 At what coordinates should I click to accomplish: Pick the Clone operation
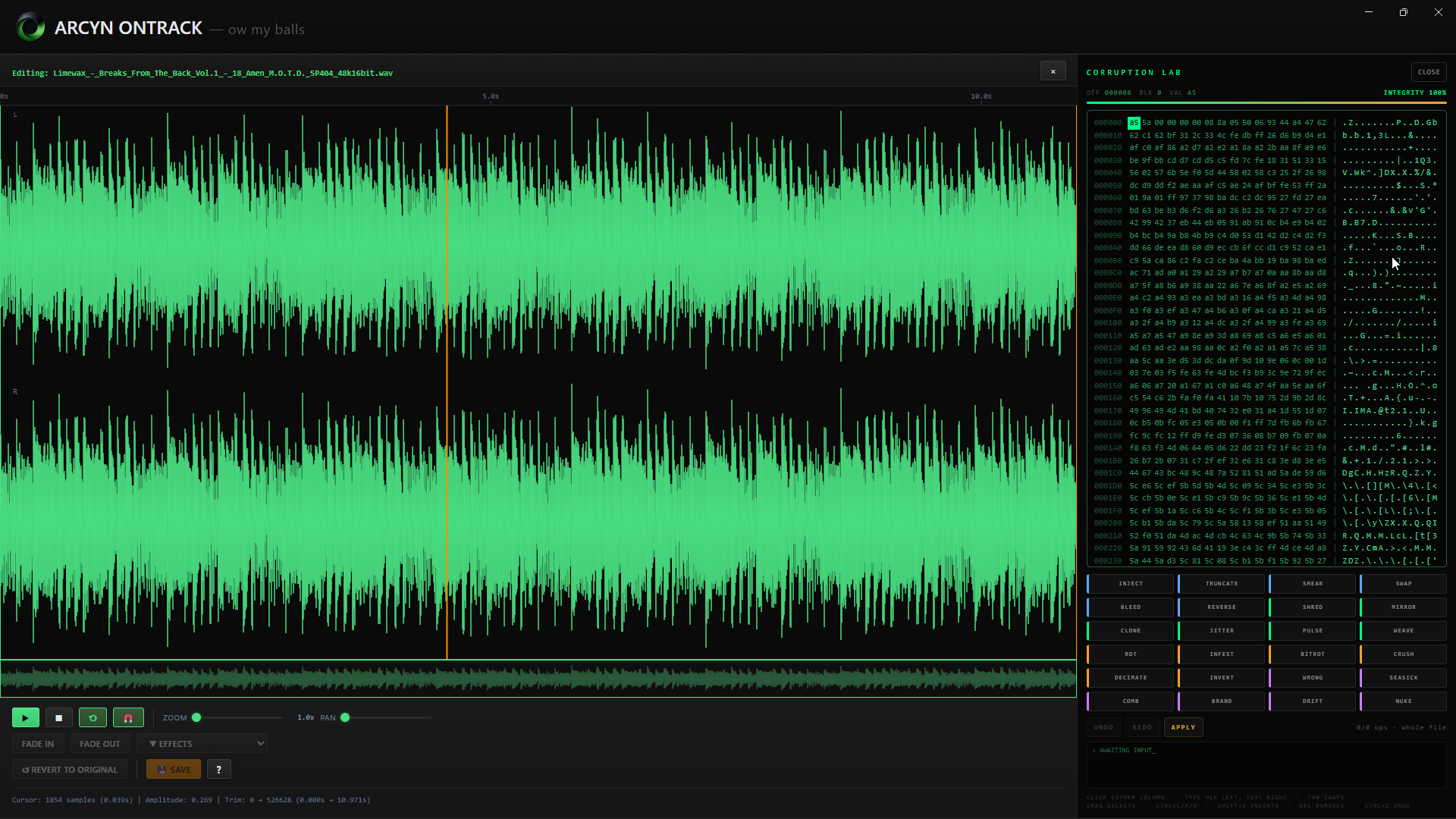coord(1130,630)
